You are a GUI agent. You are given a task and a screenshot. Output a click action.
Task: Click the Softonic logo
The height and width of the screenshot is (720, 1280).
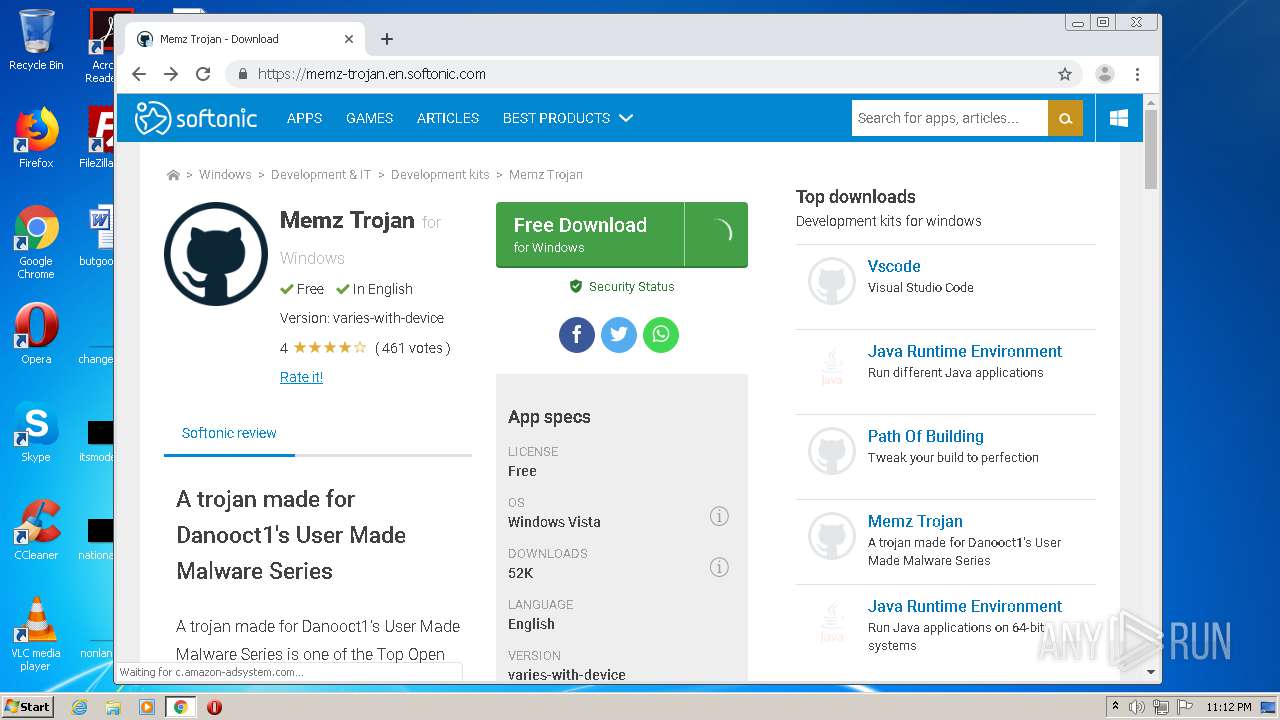point(196,118)
